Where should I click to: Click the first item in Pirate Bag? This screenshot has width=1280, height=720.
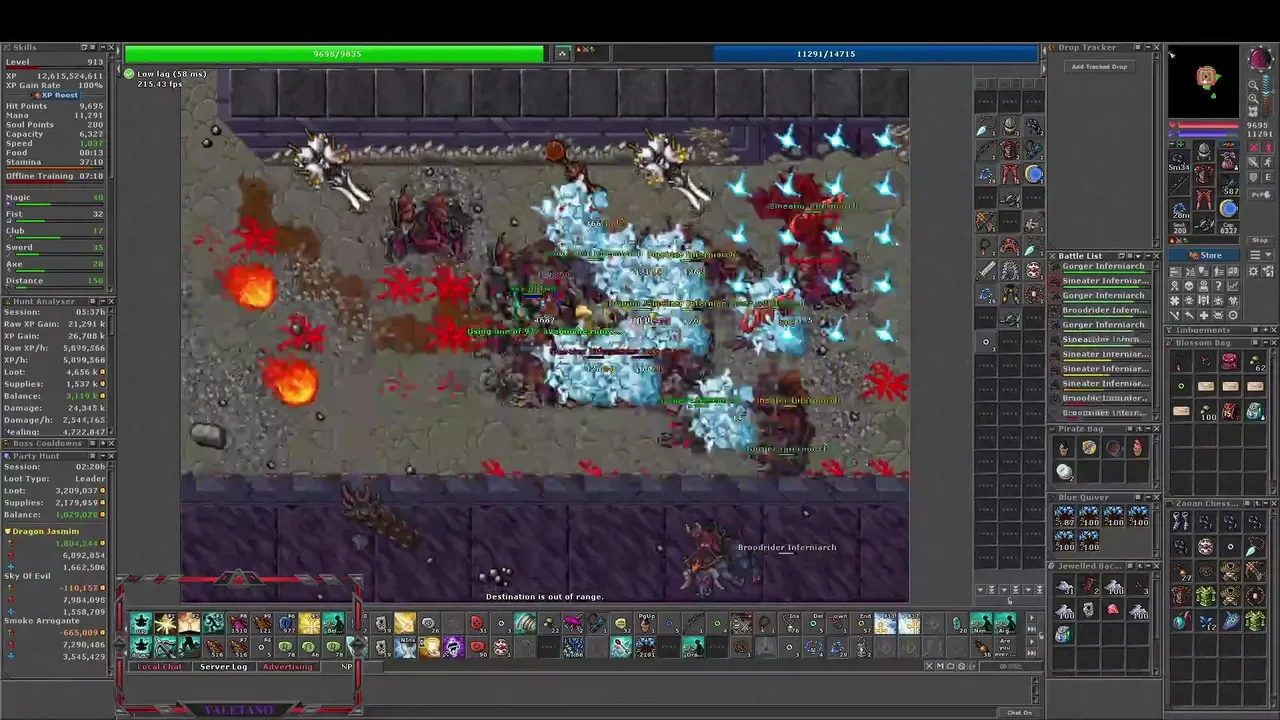coord(1064,449)
